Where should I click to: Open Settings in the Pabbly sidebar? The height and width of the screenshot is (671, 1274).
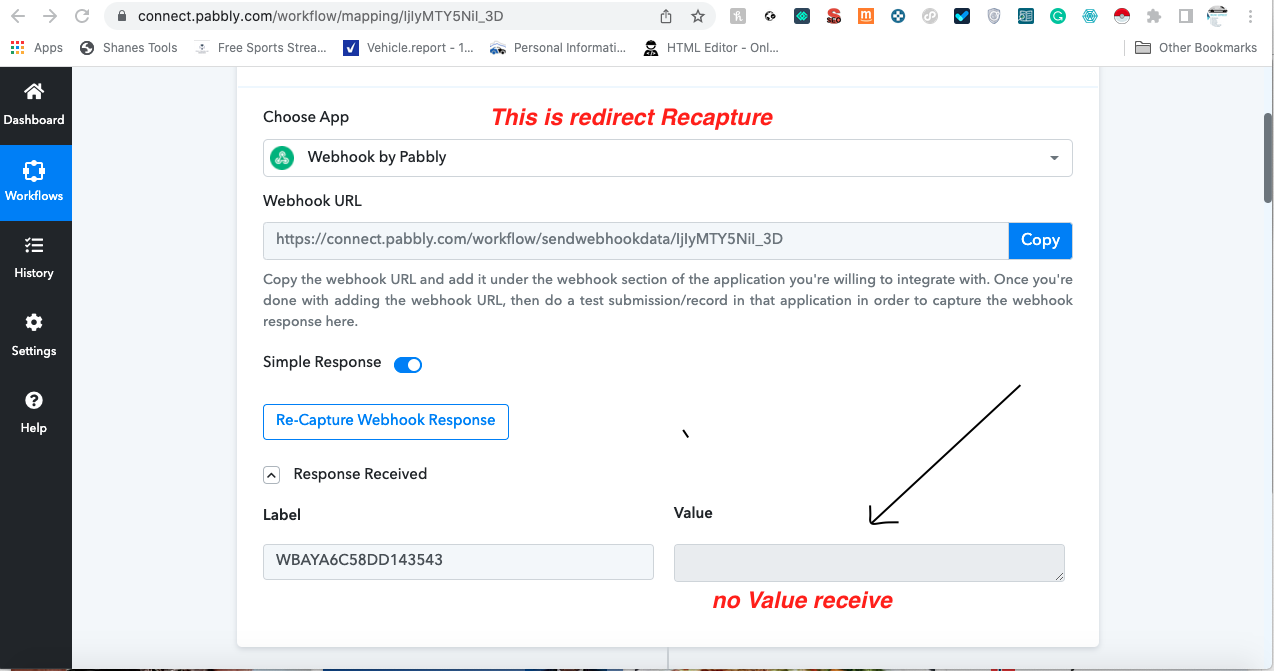click(34, 335)
